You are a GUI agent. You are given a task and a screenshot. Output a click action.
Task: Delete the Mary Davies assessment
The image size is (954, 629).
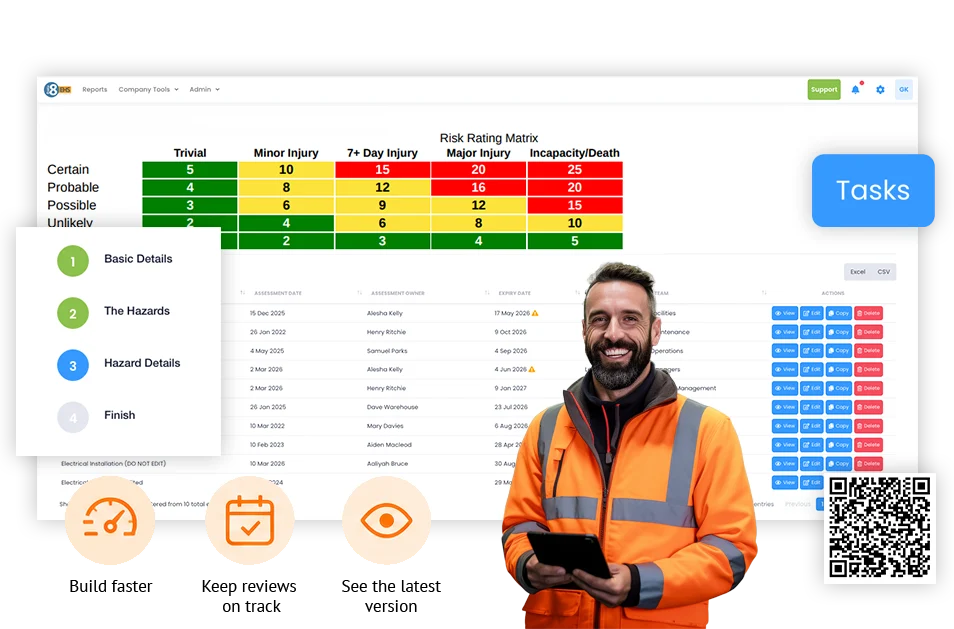click(868, 426)
